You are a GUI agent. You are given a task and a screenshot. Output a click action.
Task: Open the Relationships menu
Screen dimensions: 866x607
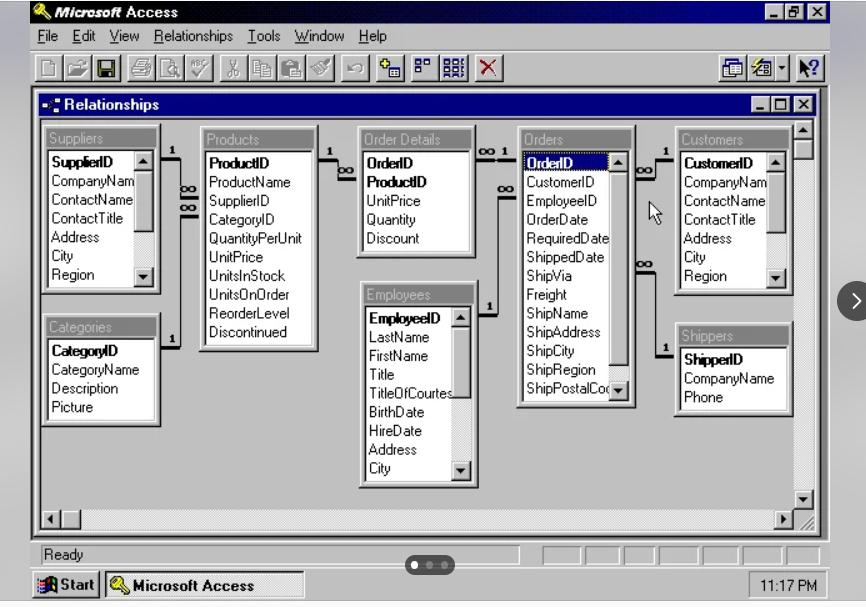pyautogui.click(x=193, y=36)
